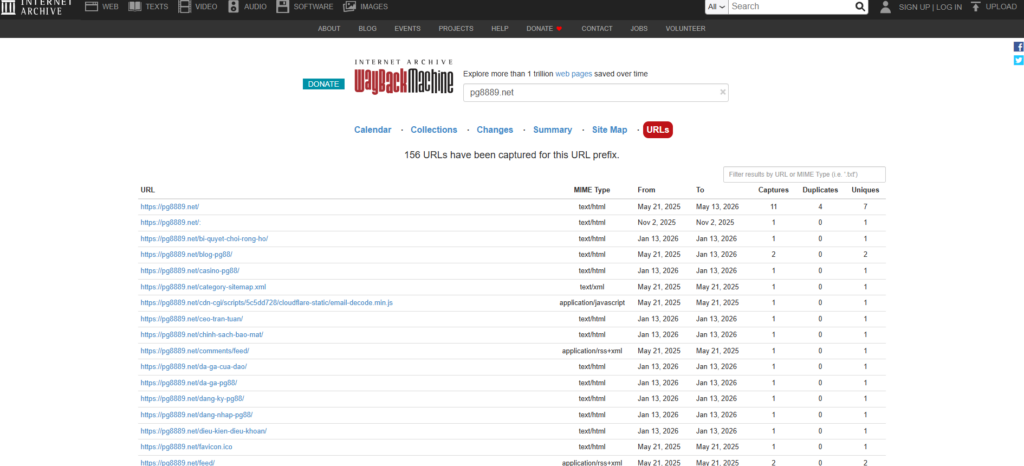Open the About menu item
The width and height of the screenshot is (1024, 466).
click(329, 29)
